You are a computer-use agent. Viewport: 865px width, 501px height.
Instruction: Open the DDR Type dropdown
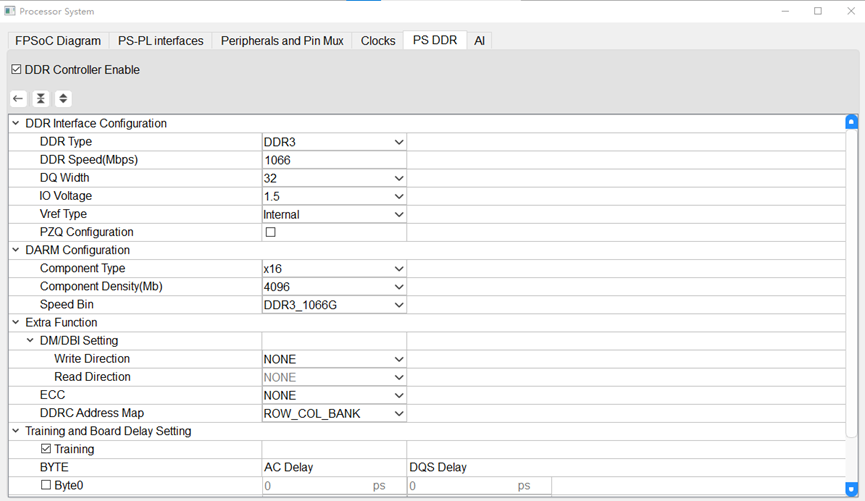[x=334, y=142]
